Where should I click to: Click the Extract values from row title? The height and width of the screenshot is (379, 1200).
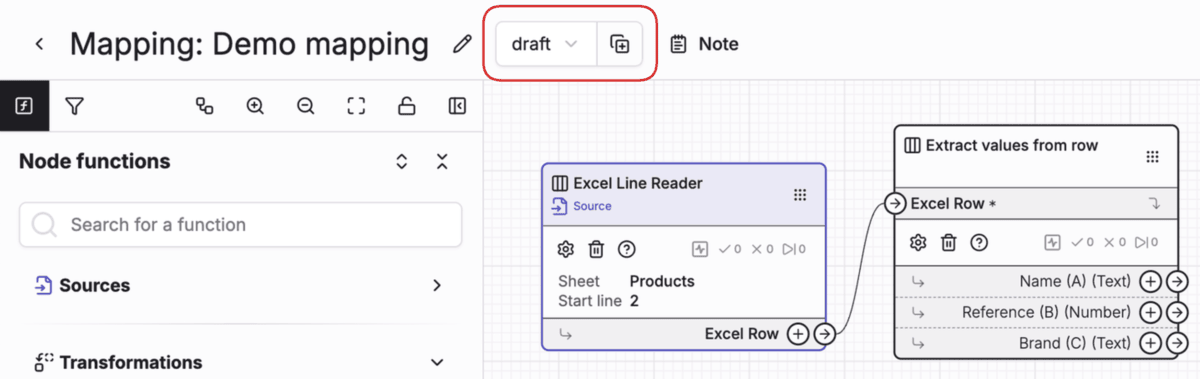[1012, 145]
